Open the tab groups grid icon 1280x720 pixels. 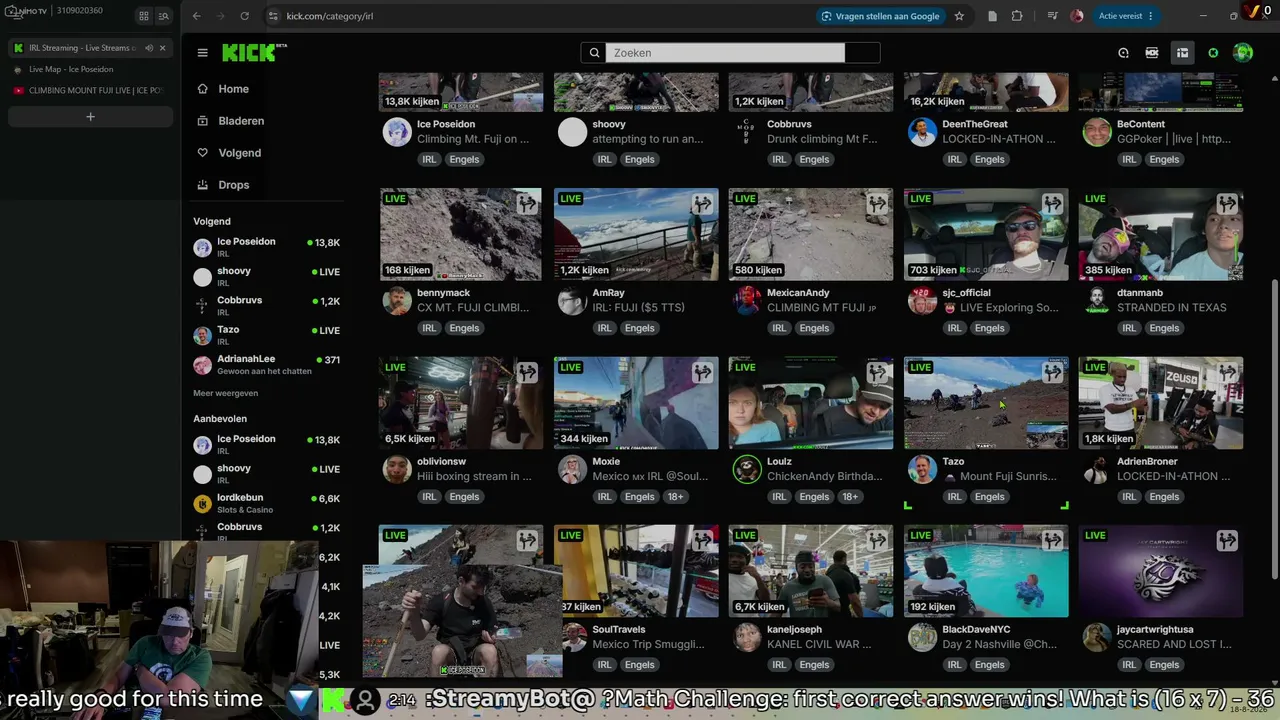pyautogui.click(x=144, y=16)
